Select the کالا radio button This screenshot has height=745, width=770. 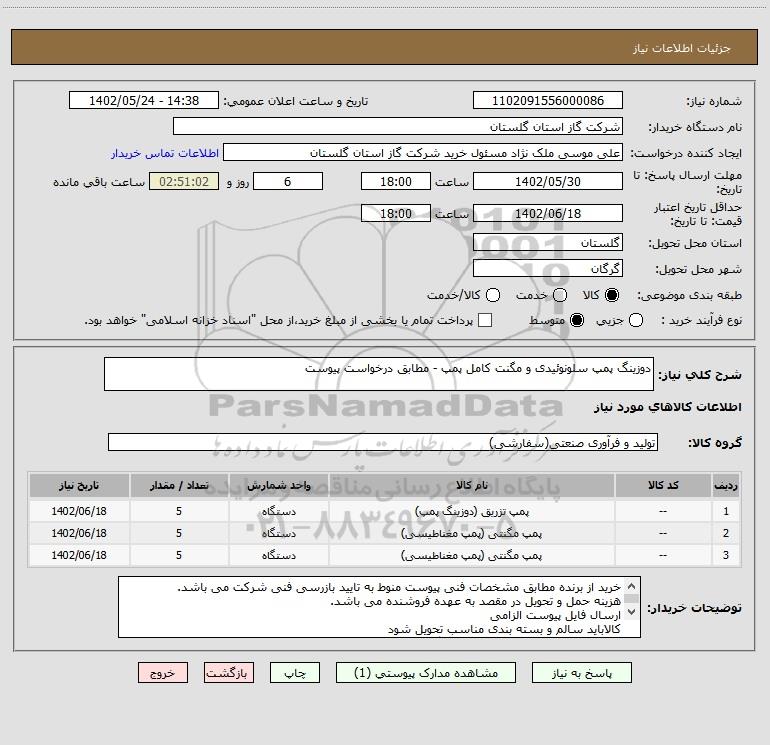pyautogui.click(x=612, y=295)
